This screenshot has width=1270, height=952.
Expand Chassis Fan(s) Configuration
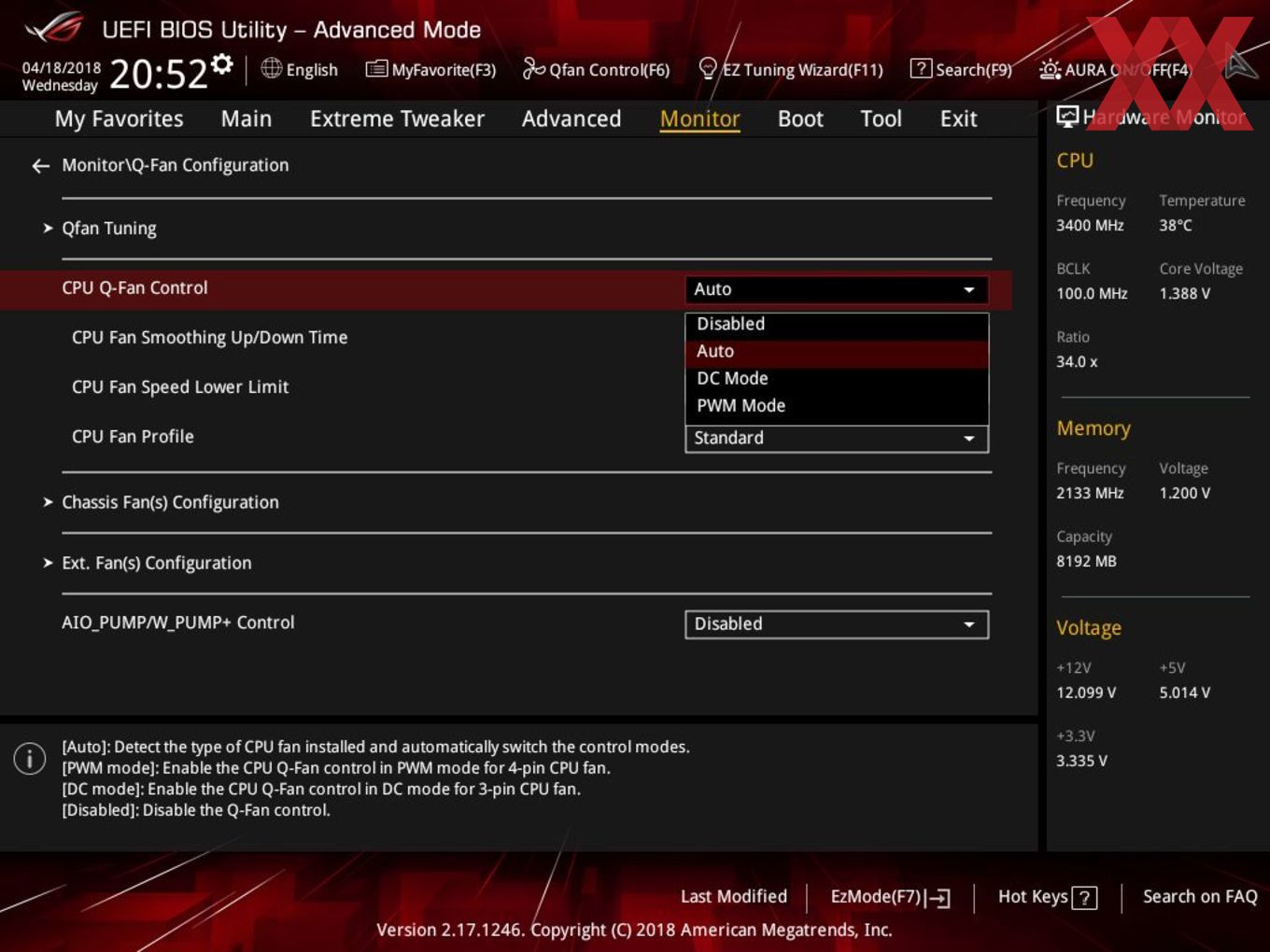(x=170, y=502)
